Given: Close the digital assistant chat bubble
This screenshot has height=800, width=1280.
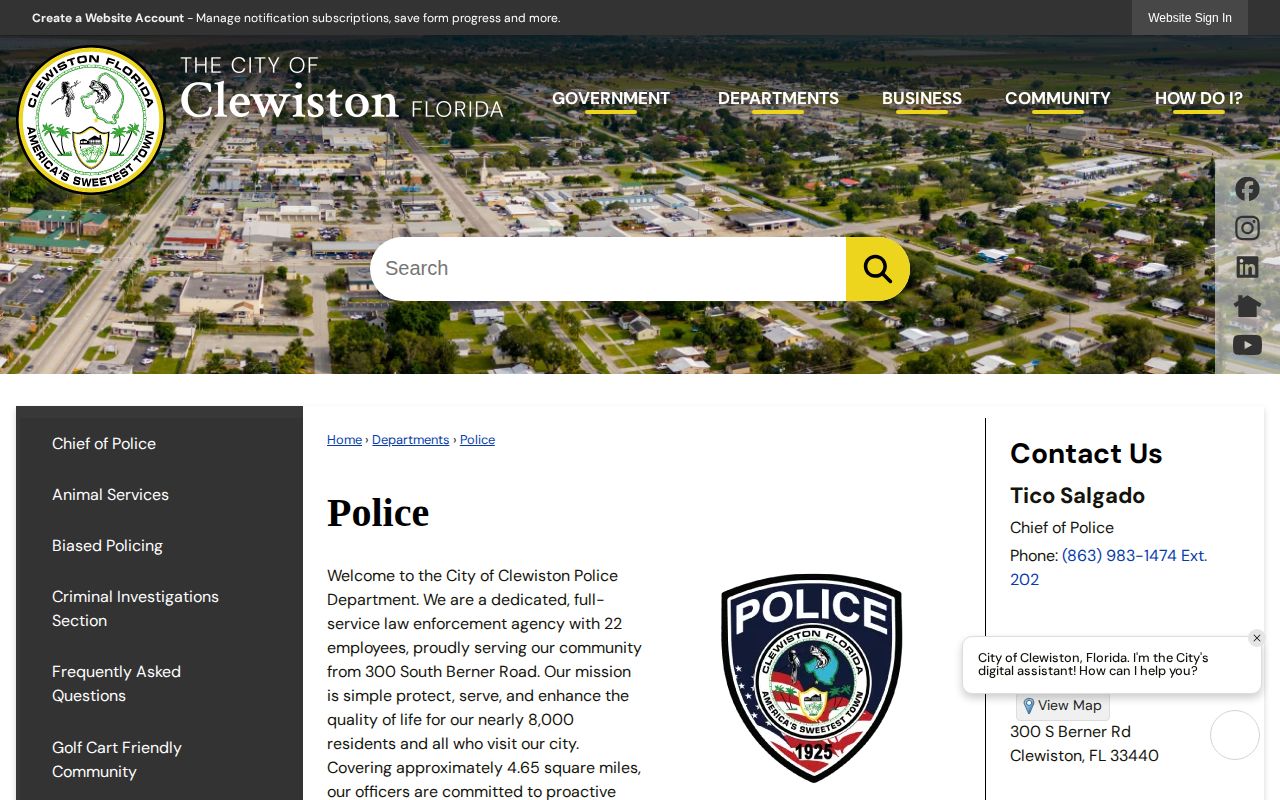Looking at the screenshot, I should tap(1257, 638).
